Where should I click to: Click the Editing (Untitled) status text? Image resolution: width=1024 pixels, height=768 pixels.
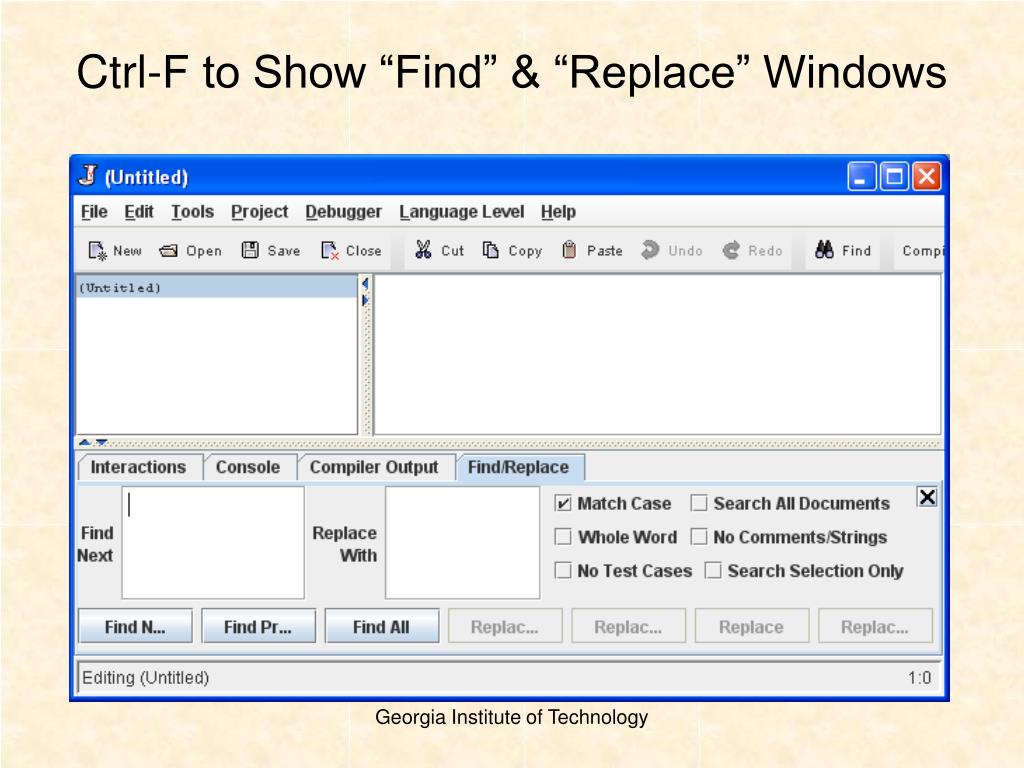tap(145, 678)
